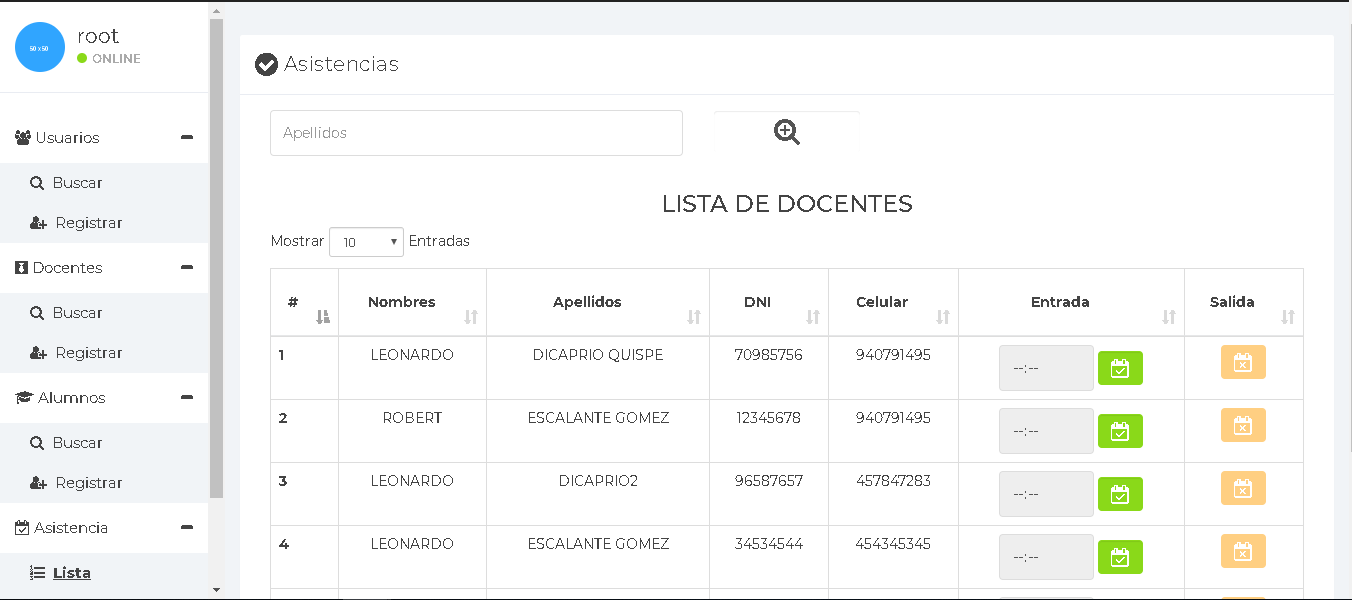Collapse the Docentes sidebar section
1352x600 pixels.
[186, 268]
